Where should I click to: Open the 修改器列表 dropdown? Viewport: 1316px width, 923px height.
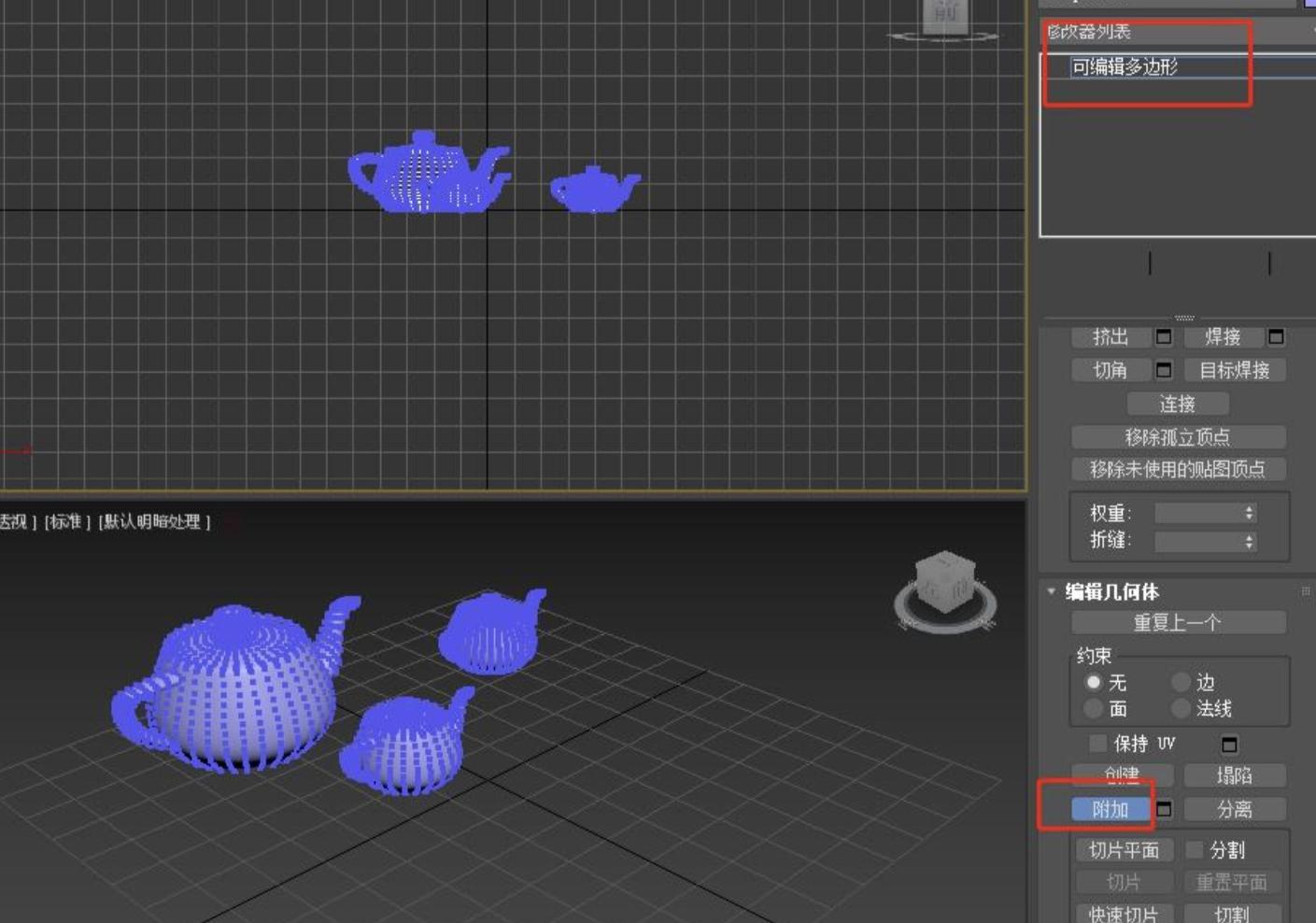(1179, 32)
